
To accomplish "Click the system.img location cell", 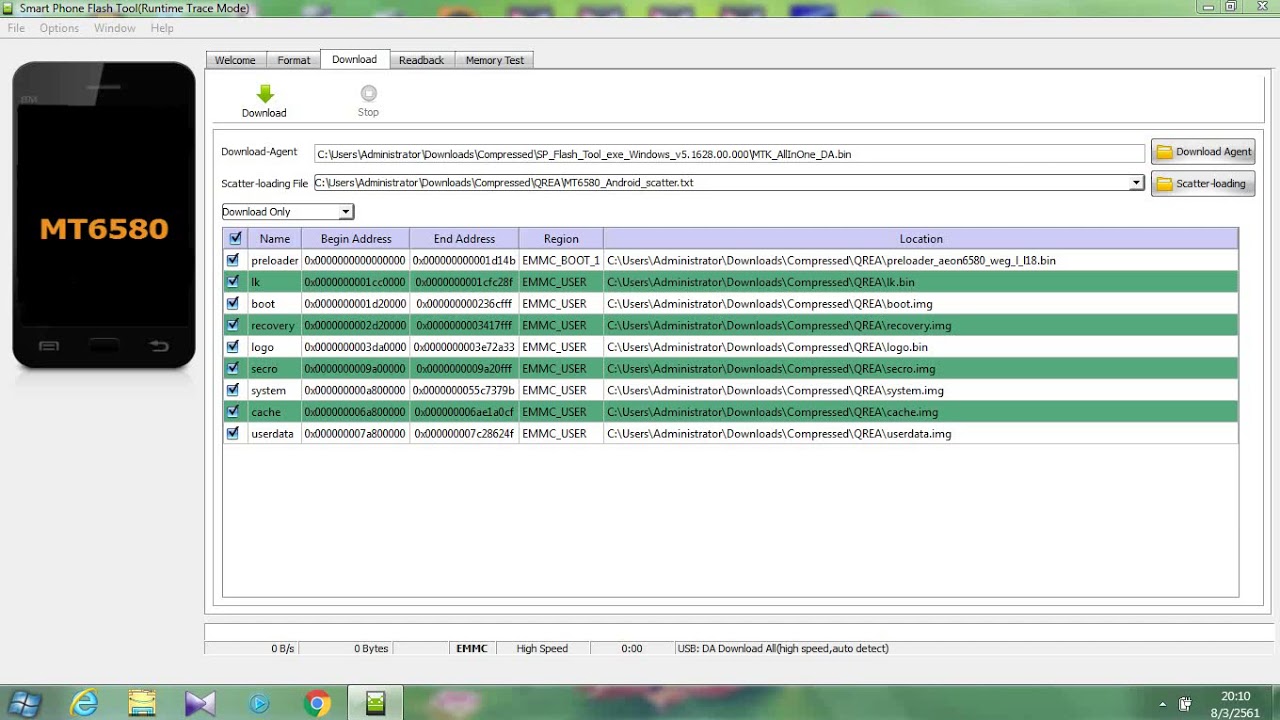I will pos(921,390).
